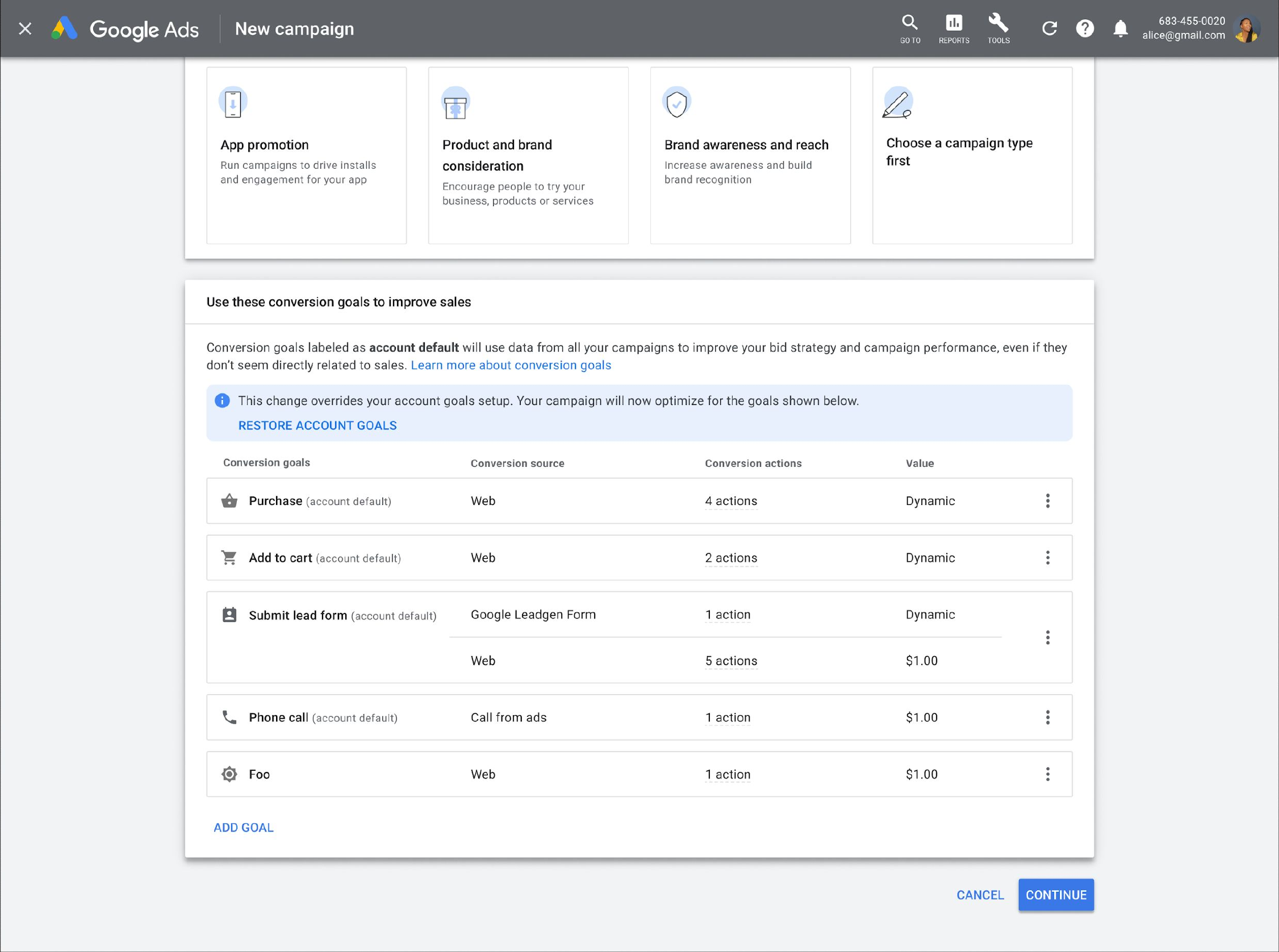Click the Add Goal button
Viewport: 1279px width, 952px height.
[244, 828]
